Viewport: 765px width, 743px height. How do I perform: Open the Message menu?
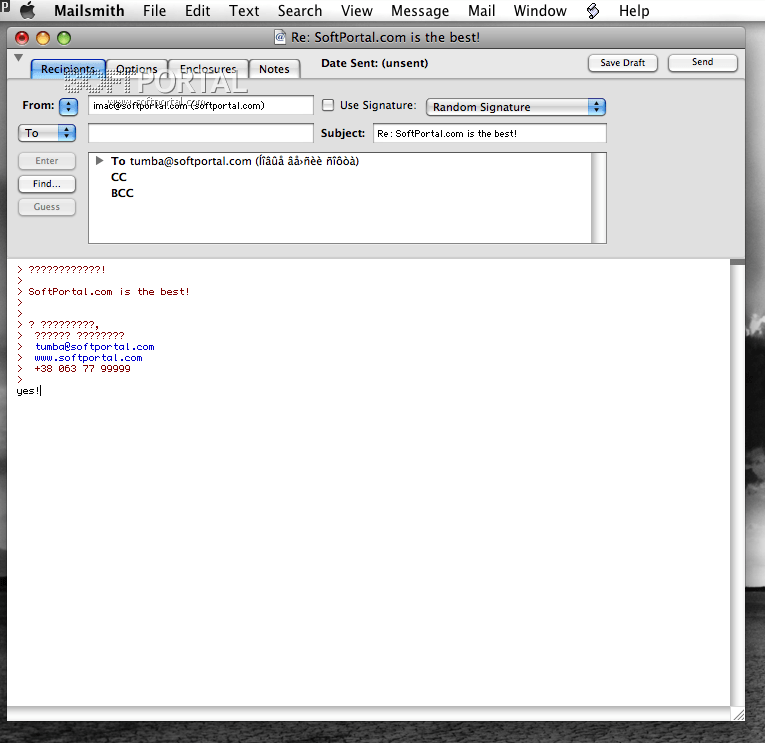click(420, 11)
